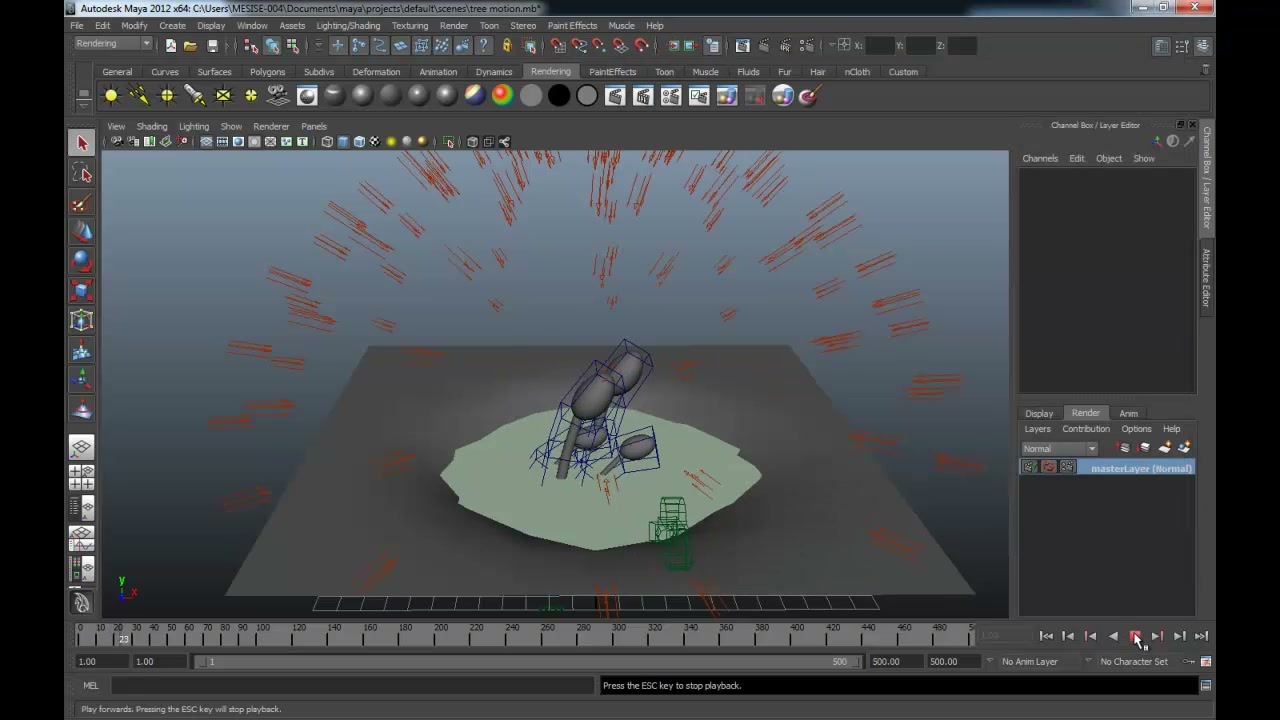Viewport: 1280px width, 720px height.
Task: Switch to the Anim layer tab
Action: [x=1128, y=413]
